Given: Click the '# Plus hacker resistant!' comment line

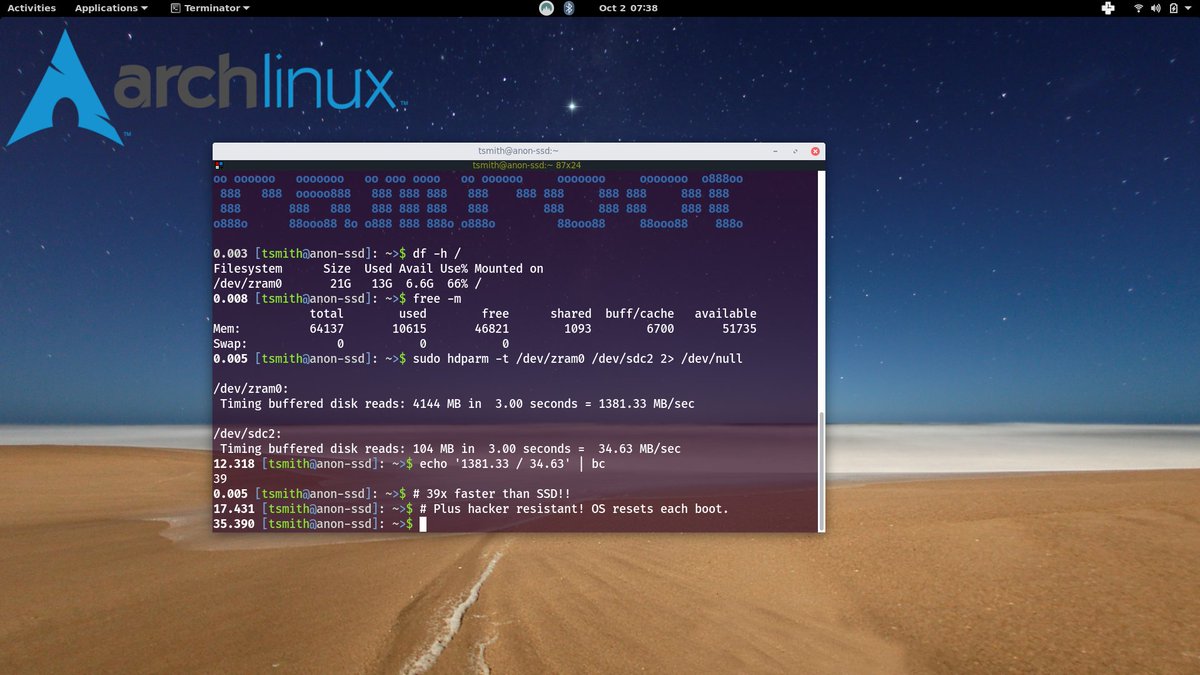Looking at the screenshot, I should [x=574, y=509].
